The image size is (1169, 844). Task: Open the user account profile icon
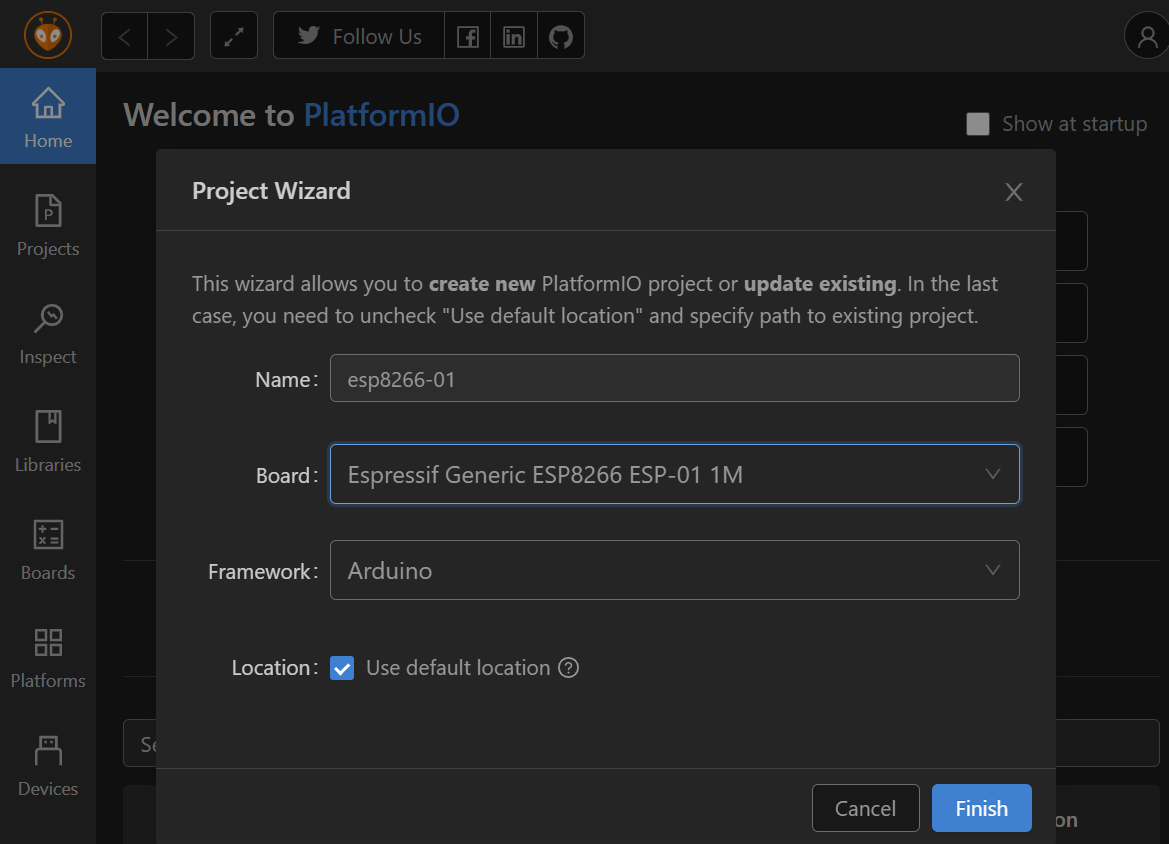tap(1147, 36)
